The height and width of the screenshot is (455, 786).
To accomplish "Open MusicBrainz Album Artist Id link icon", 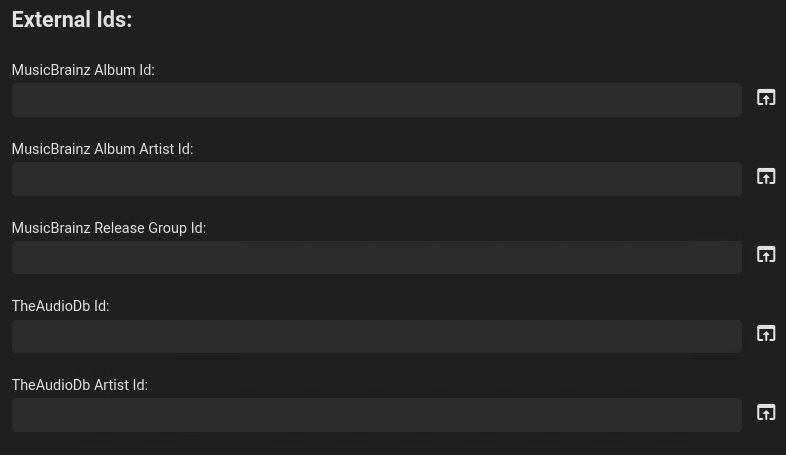I will tap(766, 177).
